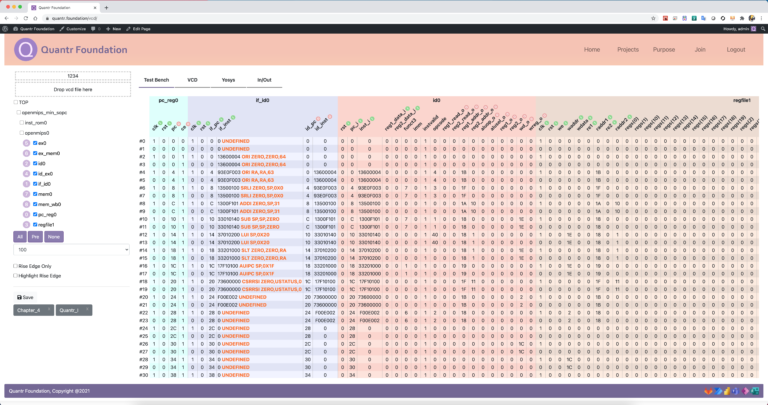This screenshot has width=768, height=405.
Task: Click the Save button
Action: [x=25, y=297]
